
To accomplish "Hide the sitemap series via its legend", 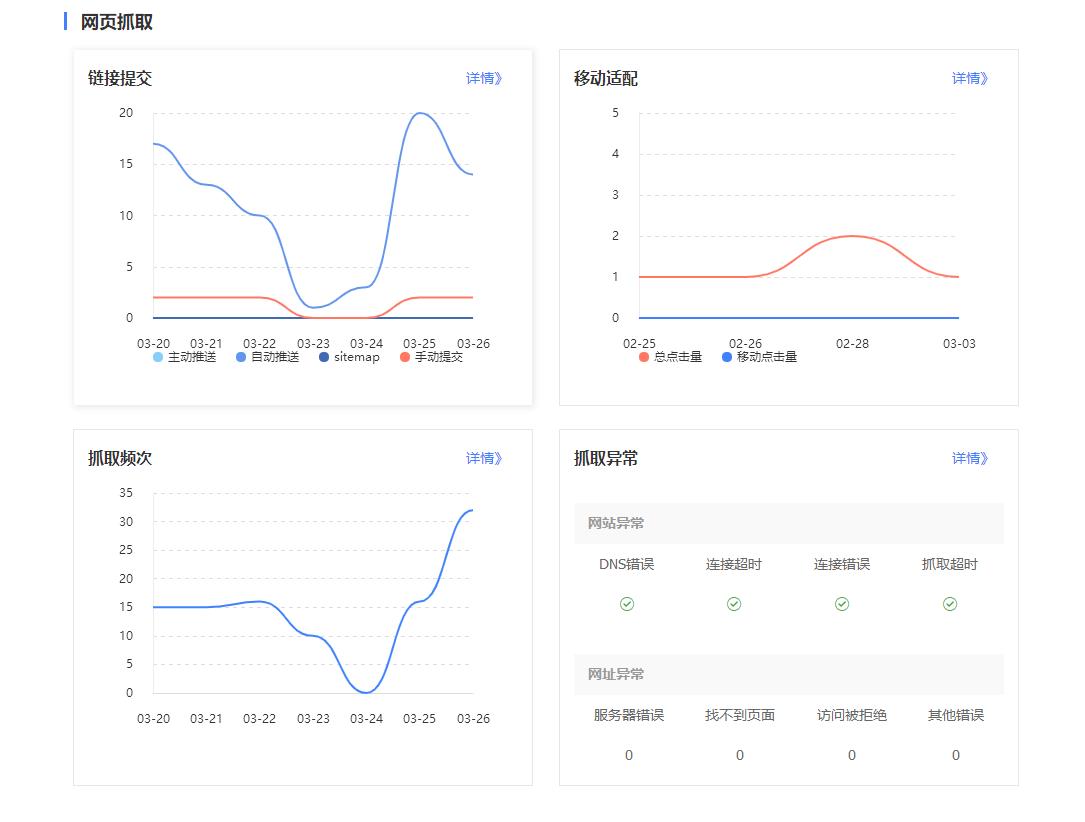I will [349, 357].
